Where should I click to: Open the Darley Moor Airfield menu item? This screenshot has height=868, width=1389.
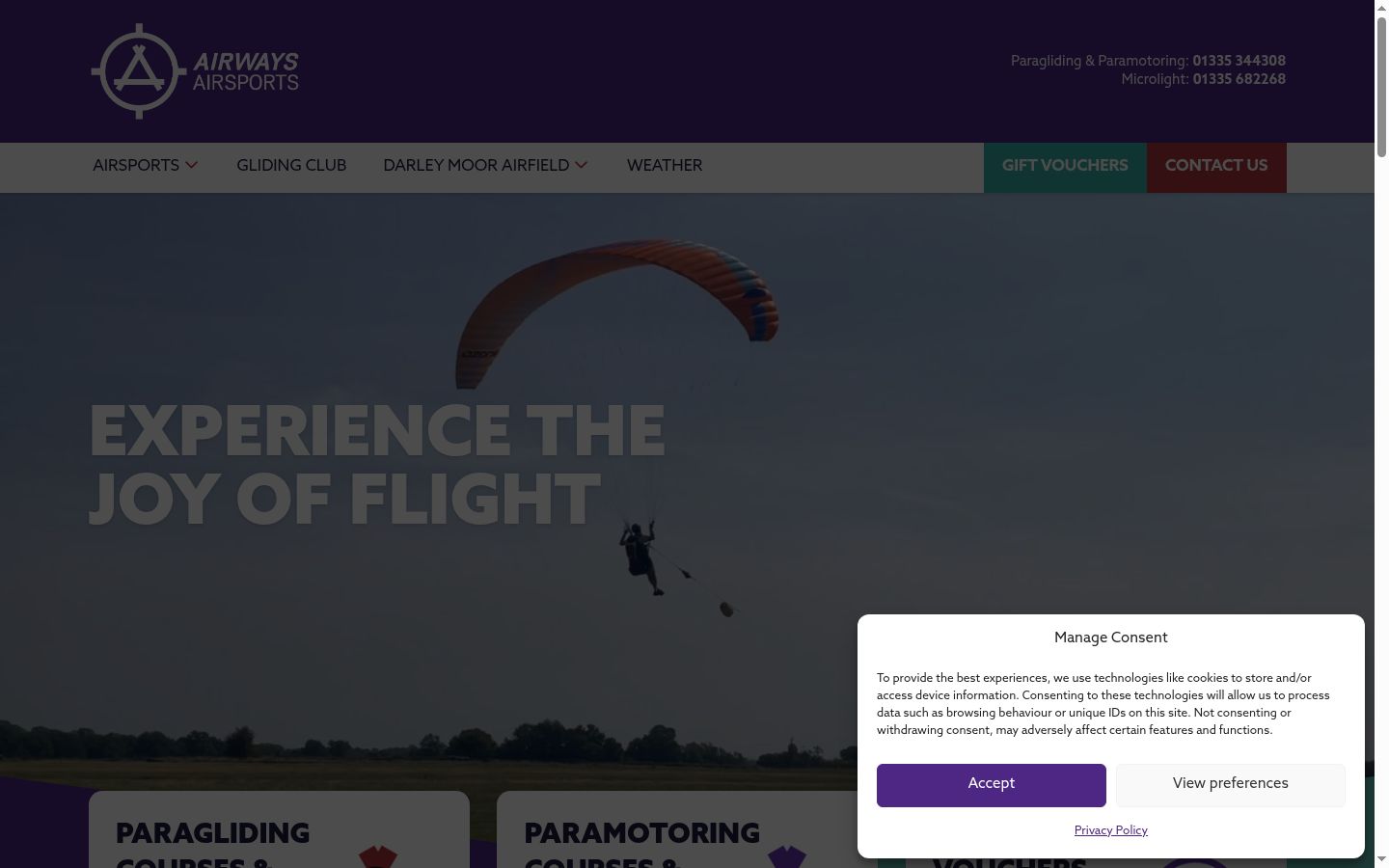477,166
